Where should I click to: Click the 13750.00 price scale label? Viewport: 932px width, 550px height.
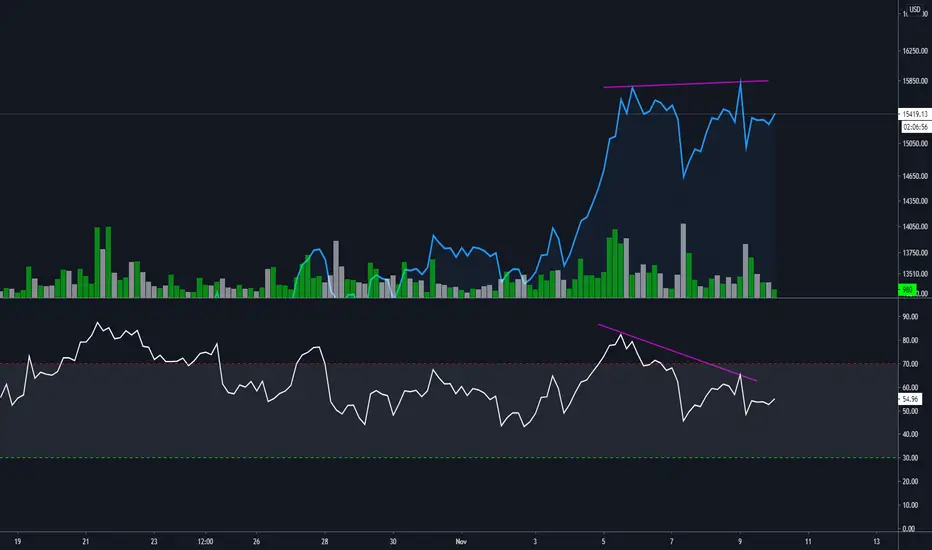point(915,253)
